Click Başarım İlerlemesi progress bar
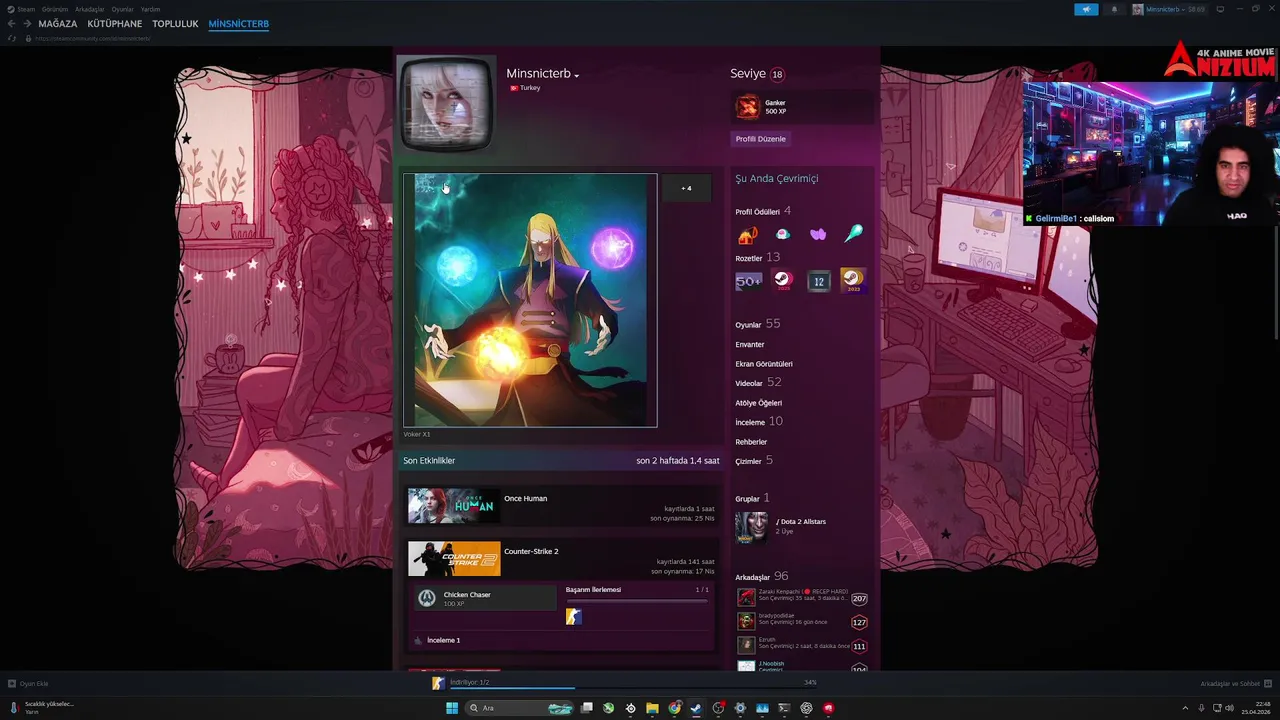Image resolution: width=1280 pixels, height=720 pixels. (637, 600)
